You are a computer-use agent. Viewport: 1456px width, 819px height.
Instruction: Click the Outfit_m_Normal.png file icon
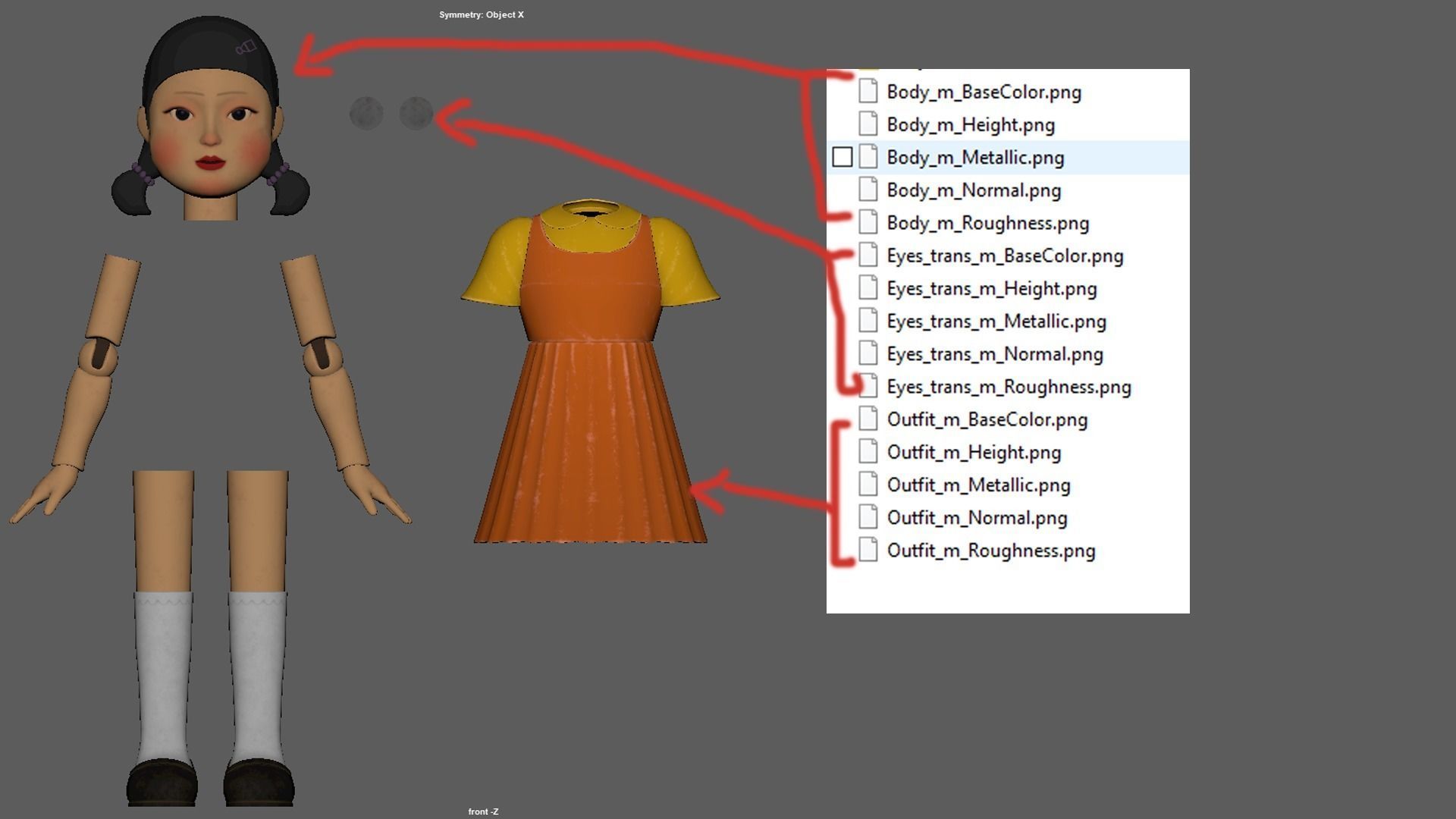pos(868,518)
